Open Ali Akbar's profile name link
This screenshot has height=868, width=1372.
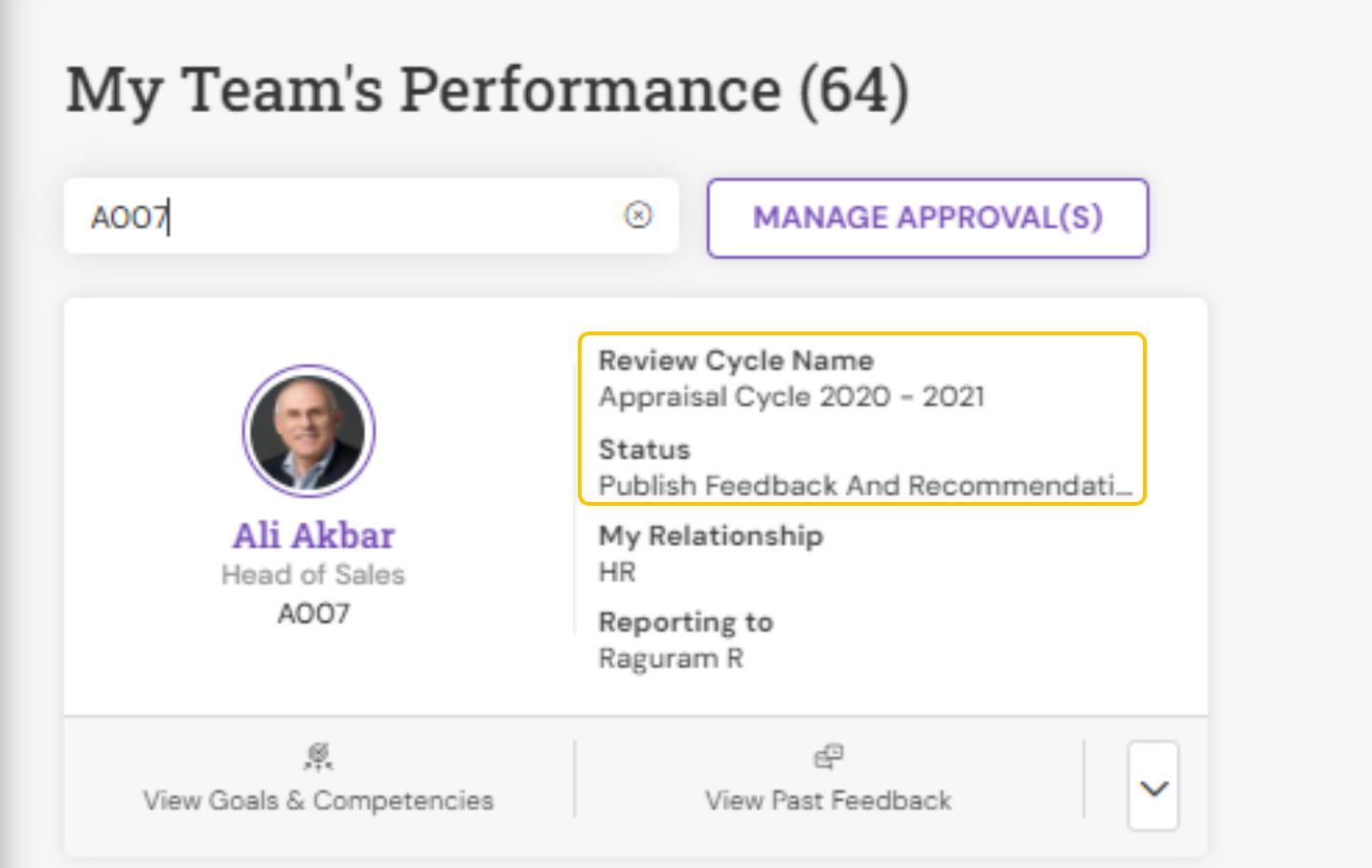pos(313,536)
